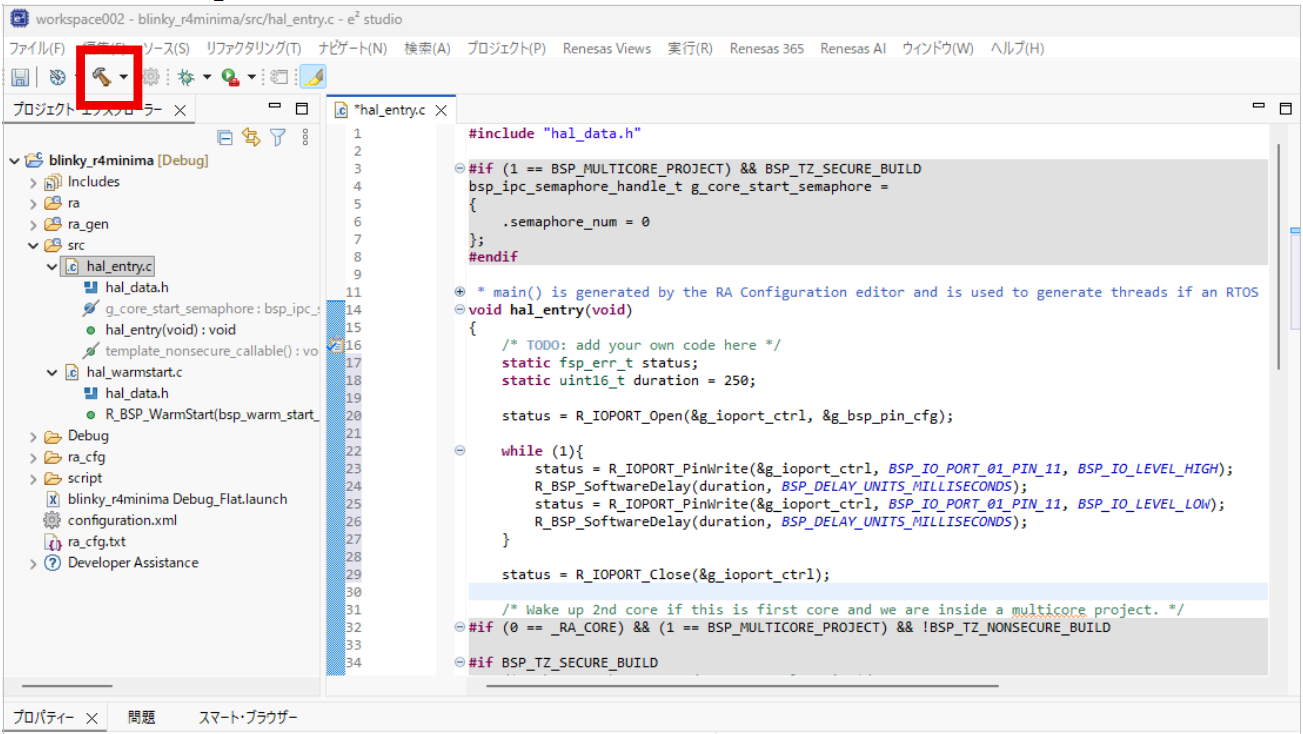Screen dimensions: 1303x734
Task: Collapse all in Project Explorer toolbar
Action: pos(225,137)
